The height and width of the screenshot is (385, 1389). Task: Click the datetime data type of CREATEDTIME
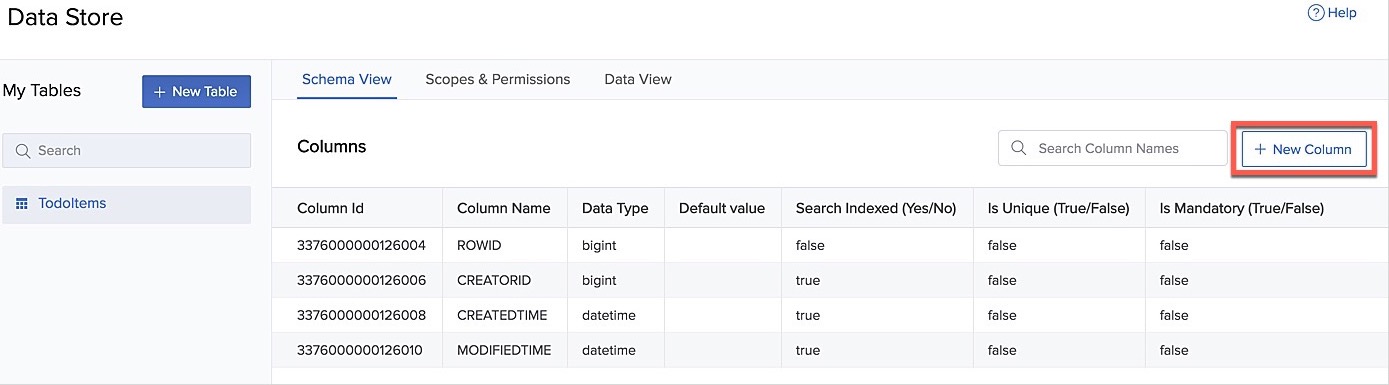click(x=609, y=315)
